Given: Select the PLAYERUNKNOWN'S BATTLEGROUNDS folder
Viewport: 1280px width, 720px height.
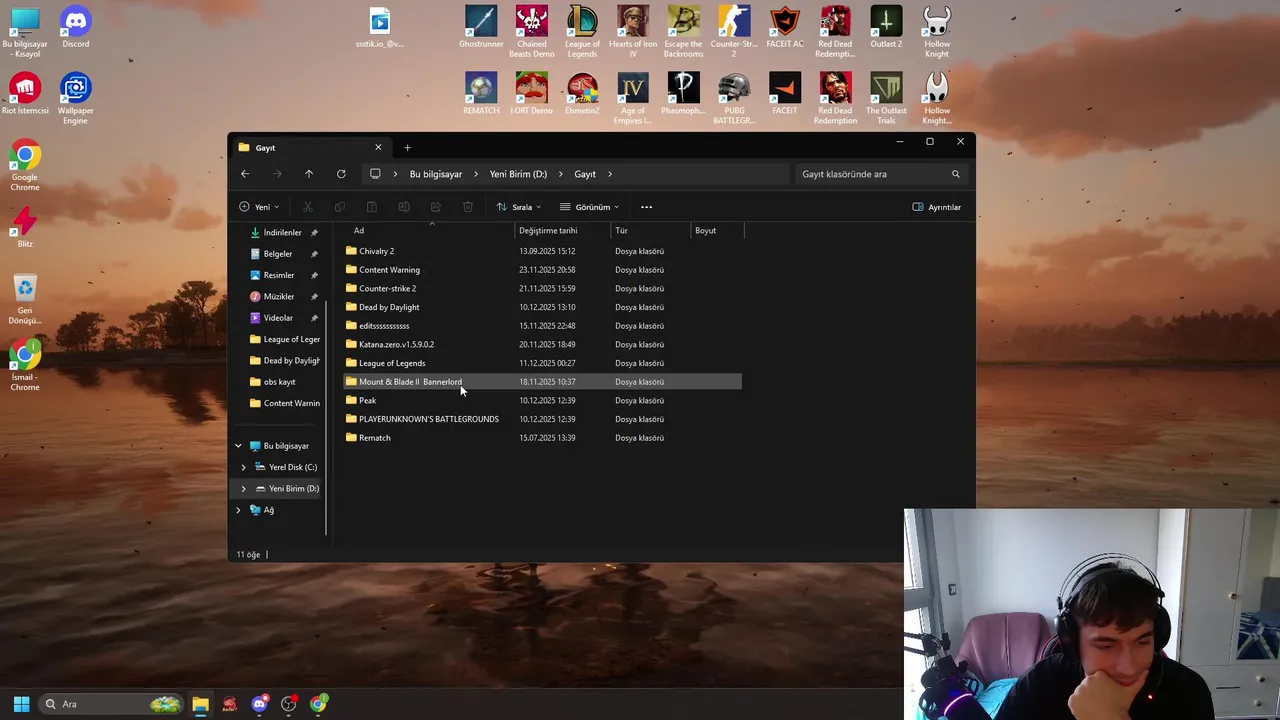Looking at the screenshot, I should coord(541,419).
